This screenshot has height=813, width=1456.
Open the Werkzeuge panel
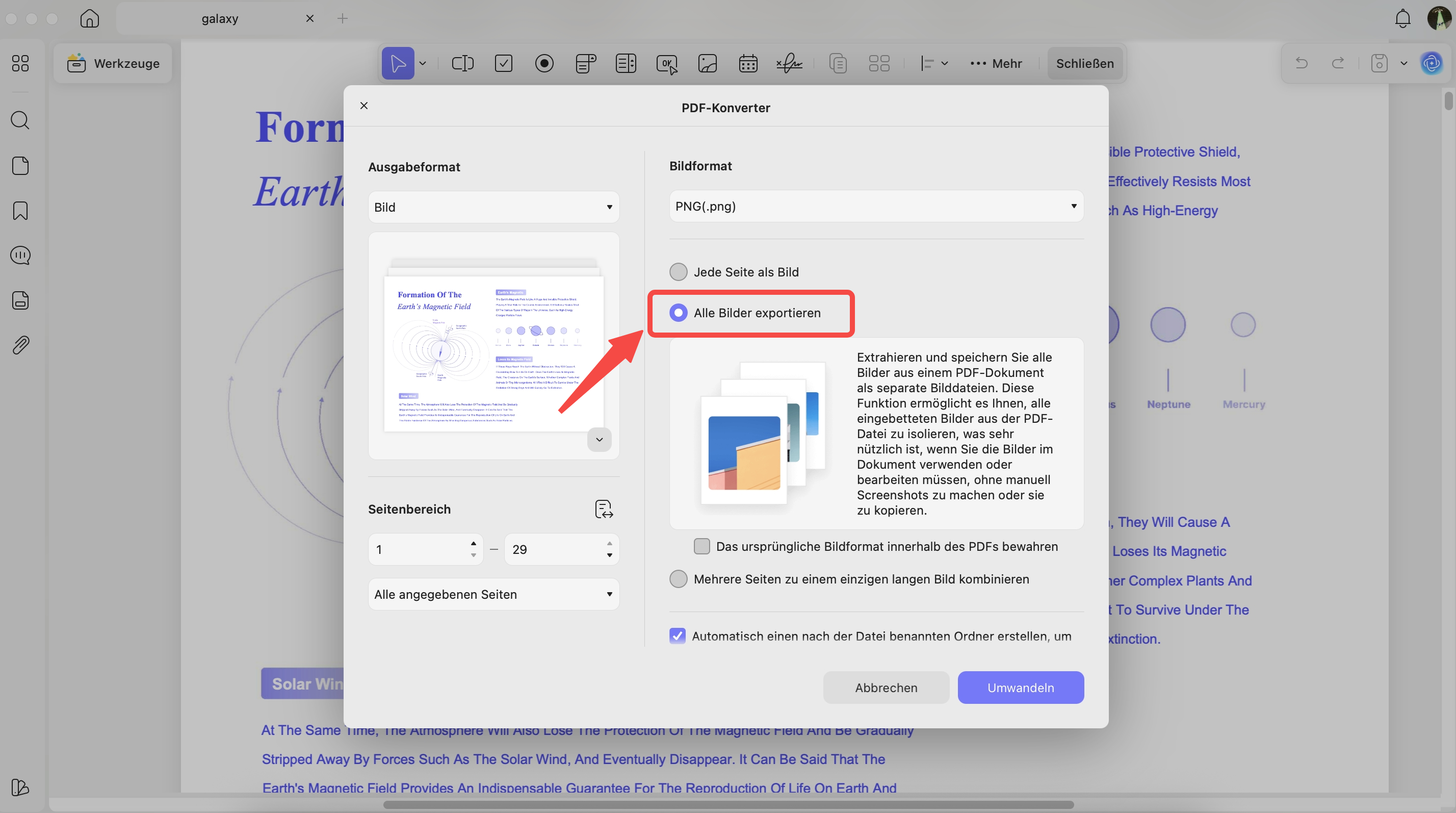113,63
